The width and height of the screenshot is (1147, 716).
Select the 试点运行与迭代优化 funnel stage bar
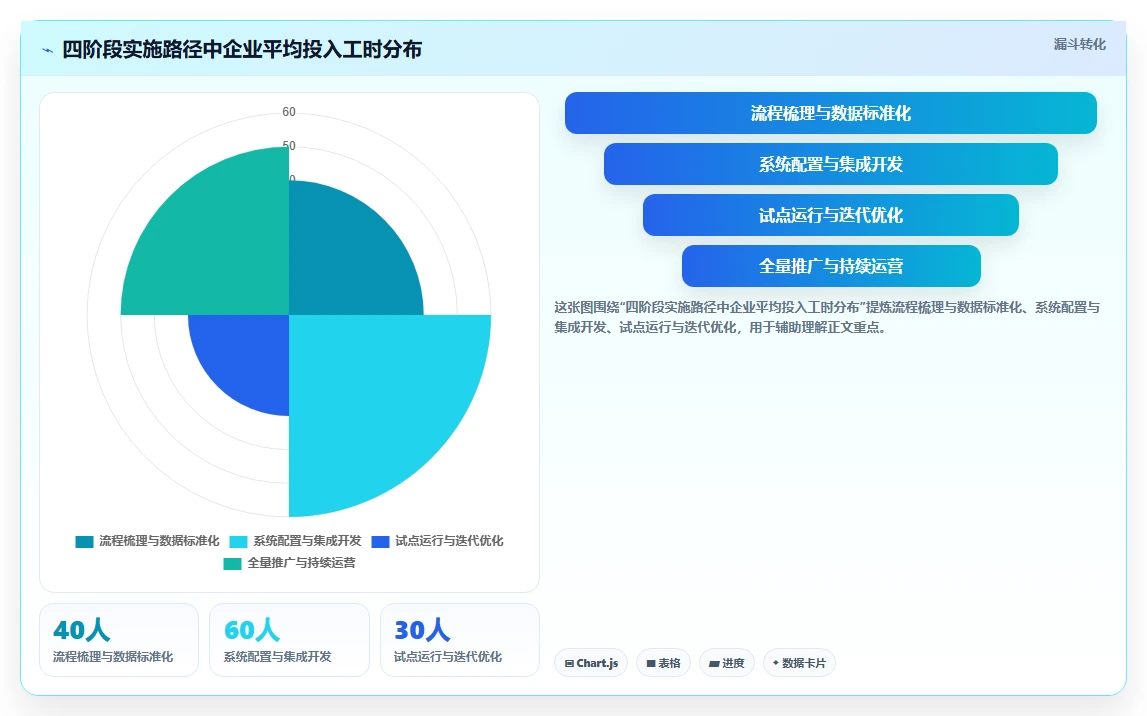(x=830, y=215)
